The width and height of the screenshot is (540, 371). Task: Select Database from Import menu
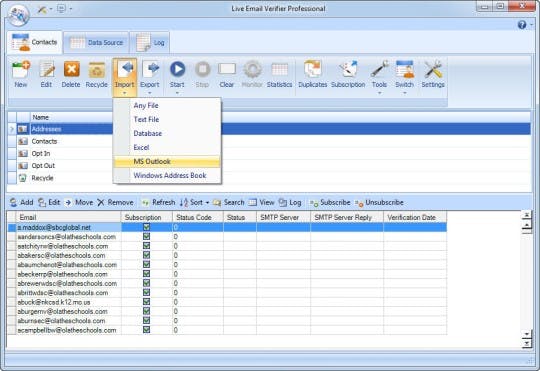(167, 133)
